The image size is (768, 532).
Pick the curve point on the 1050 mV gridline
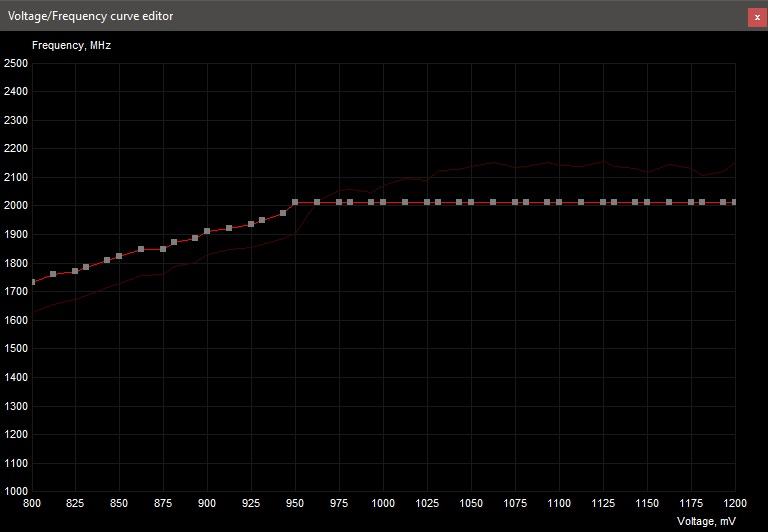pyautogui.click(x=471, y=202)
